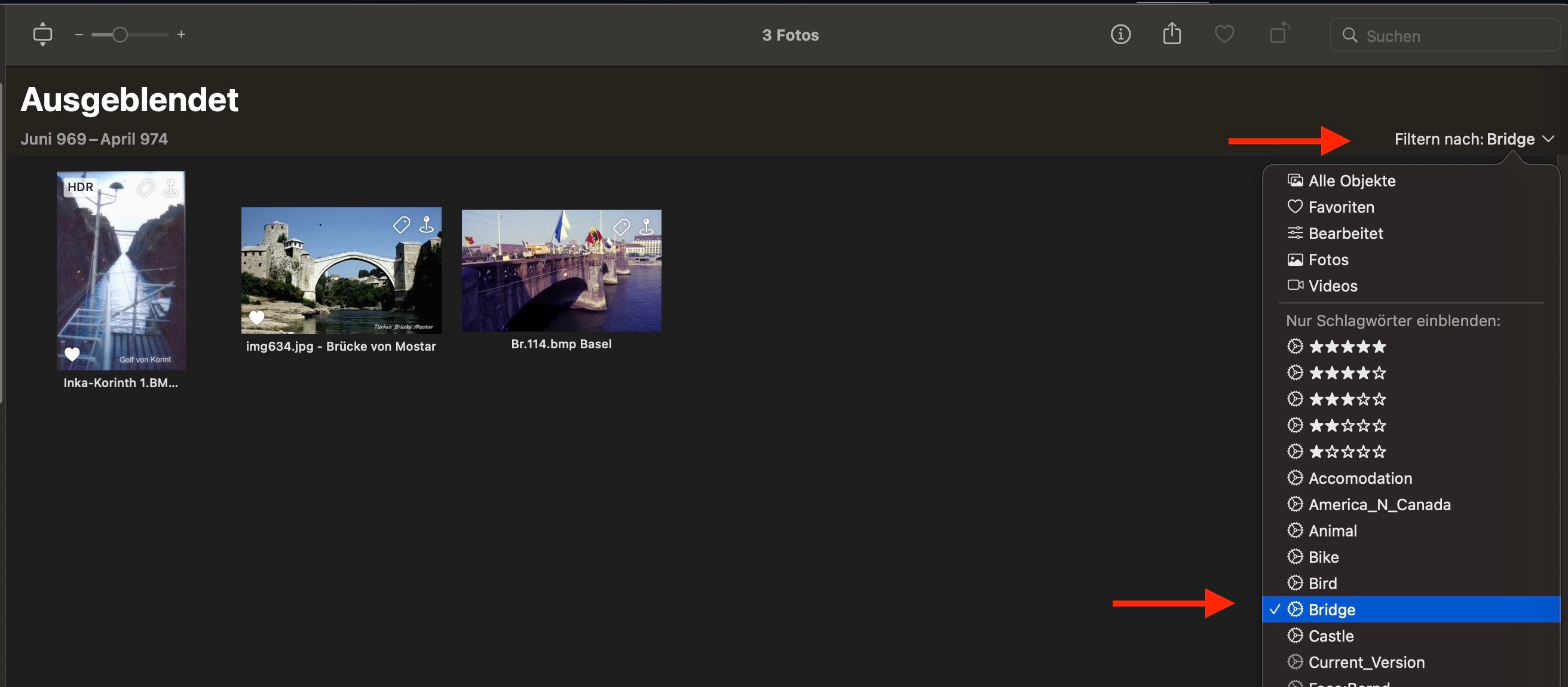
Task: Click the Rotate toolbar icon
Action: pyautogui.click(x=1279, y=33)
